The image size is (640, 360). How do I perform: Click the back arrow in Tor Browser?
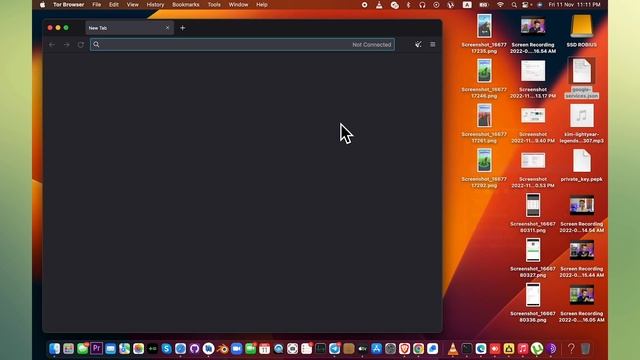click(x=52, y=44)
